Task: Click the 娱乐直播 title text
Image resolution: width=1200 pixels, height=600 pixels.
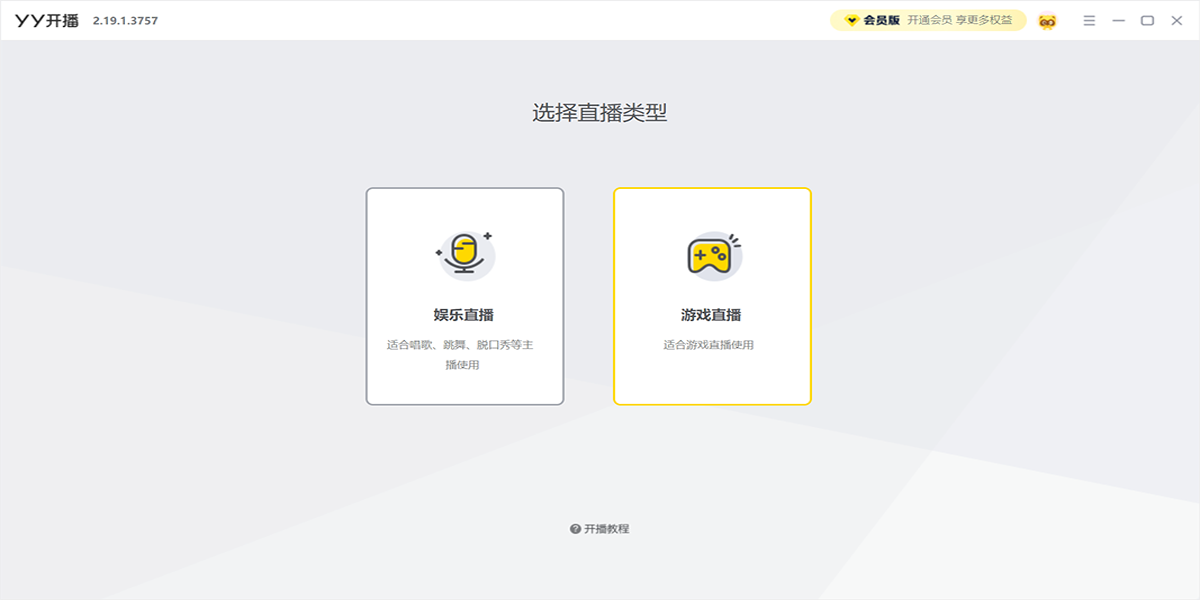Action: tap(463, 316)
